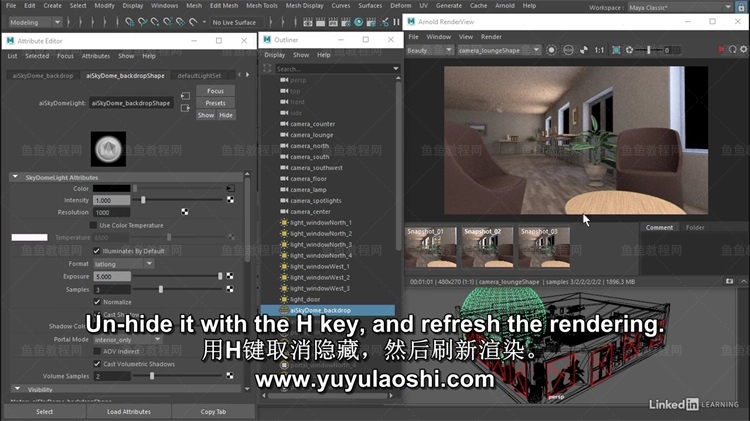
Task: Click the Load Attributes button
Action: coord(129,411)
